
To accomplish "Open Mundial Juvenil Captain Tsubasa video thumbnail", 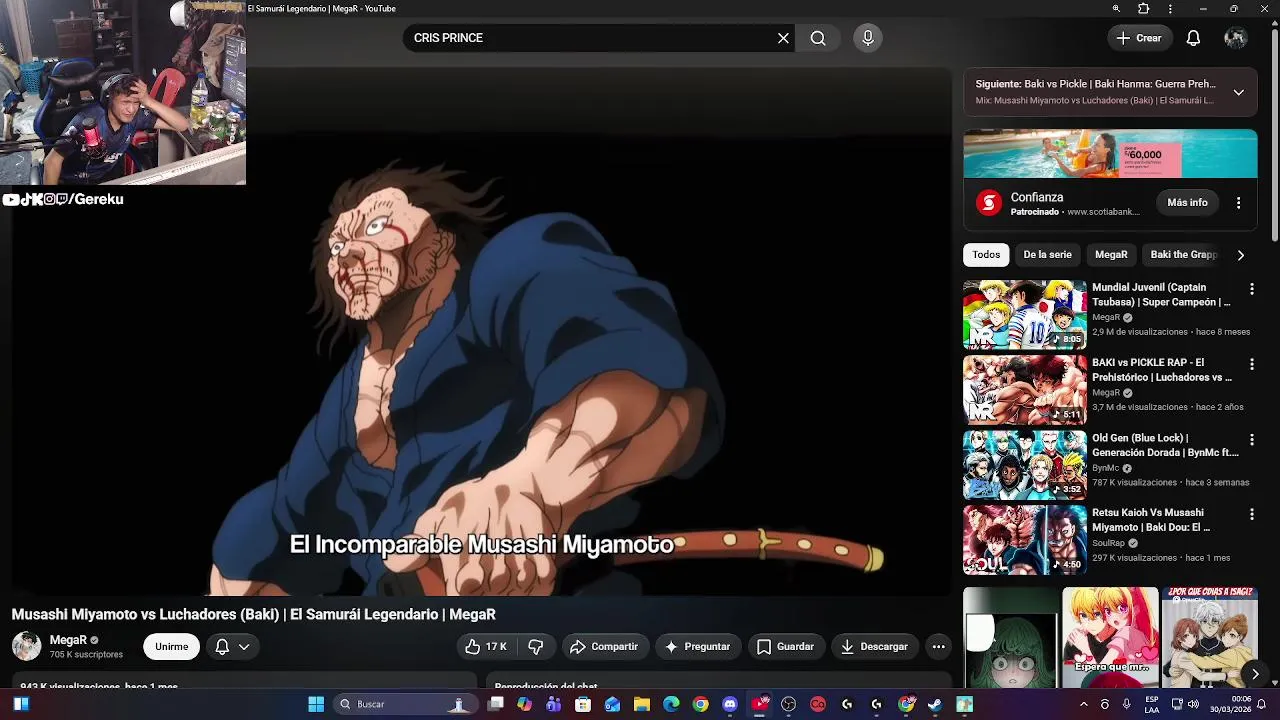I will (1024, 314).
